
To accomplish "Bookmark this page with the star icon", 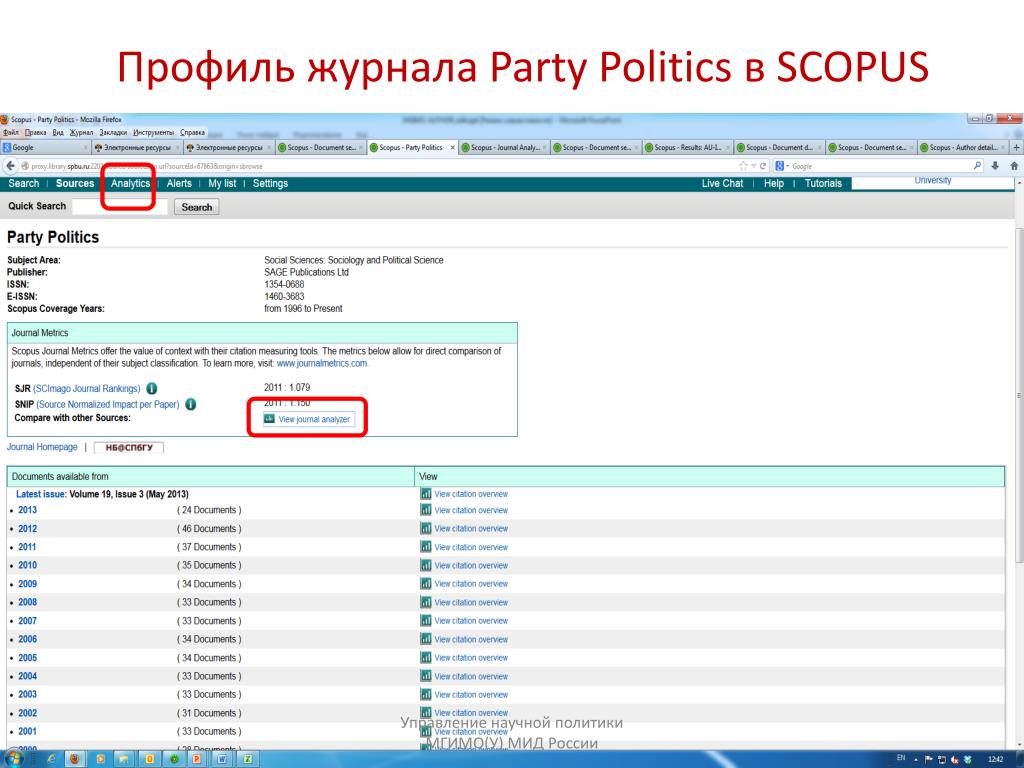I will tap(743, 166).
